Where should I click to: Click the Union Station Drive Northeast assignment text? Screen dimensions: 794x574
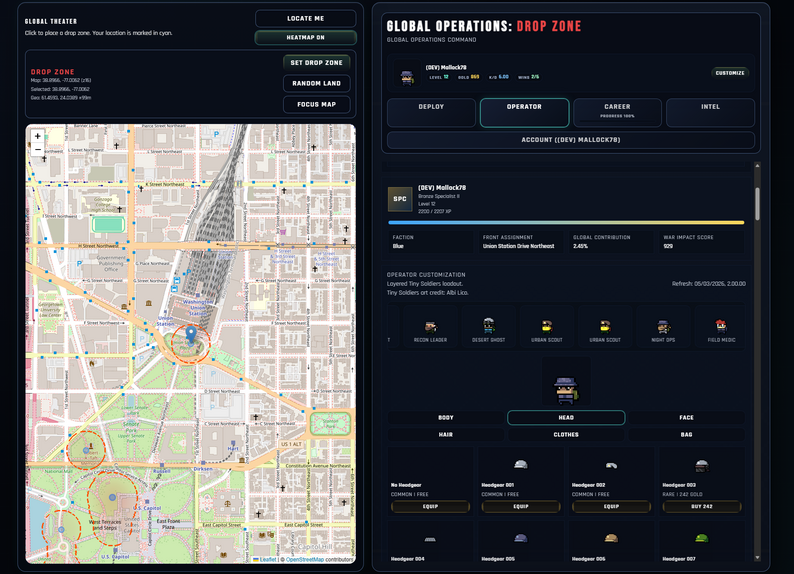pos(519,246)
